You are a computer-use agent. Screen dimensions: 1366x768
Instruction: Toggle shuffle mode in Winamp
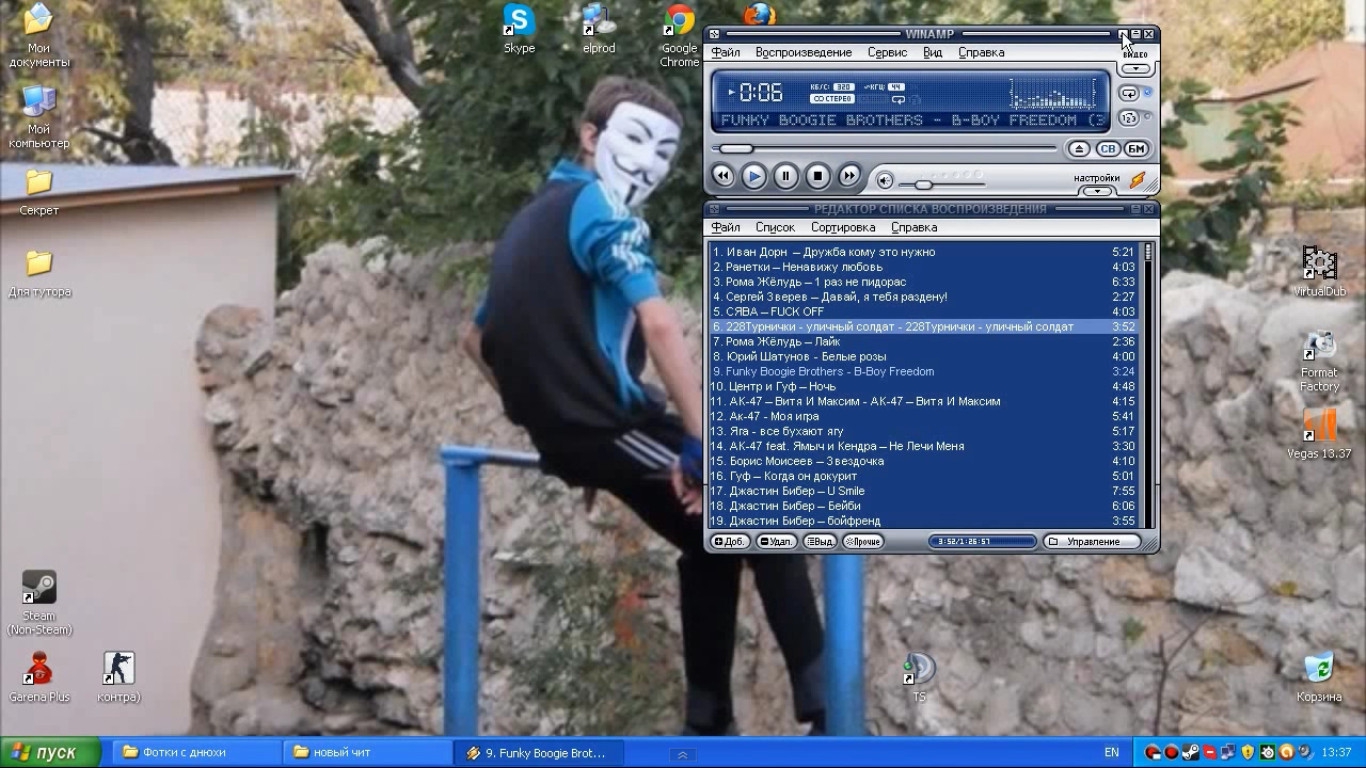coord(1128,118)
